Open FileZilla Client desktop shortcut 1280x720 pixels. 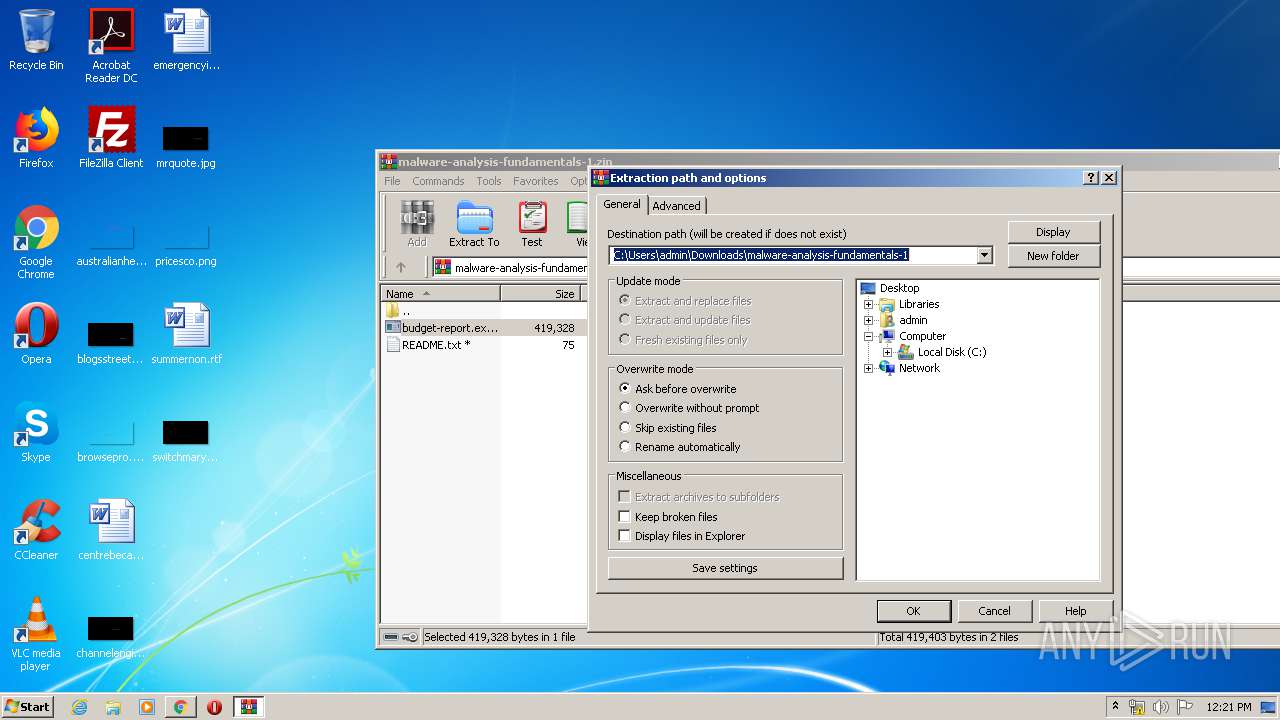pyautogui.click(x=111, y=138)
